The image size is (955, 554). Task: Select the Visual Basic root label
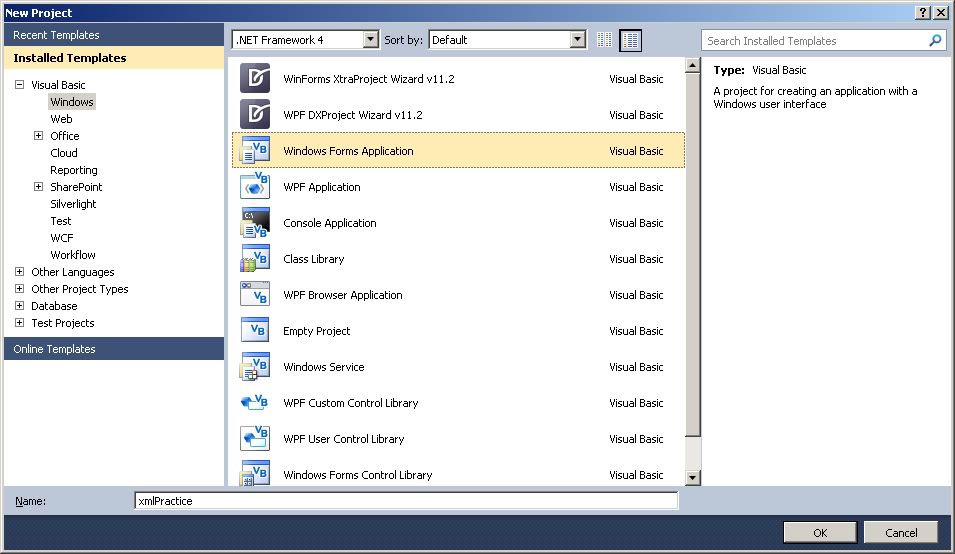pyautogui.click(x=58, y=85)
